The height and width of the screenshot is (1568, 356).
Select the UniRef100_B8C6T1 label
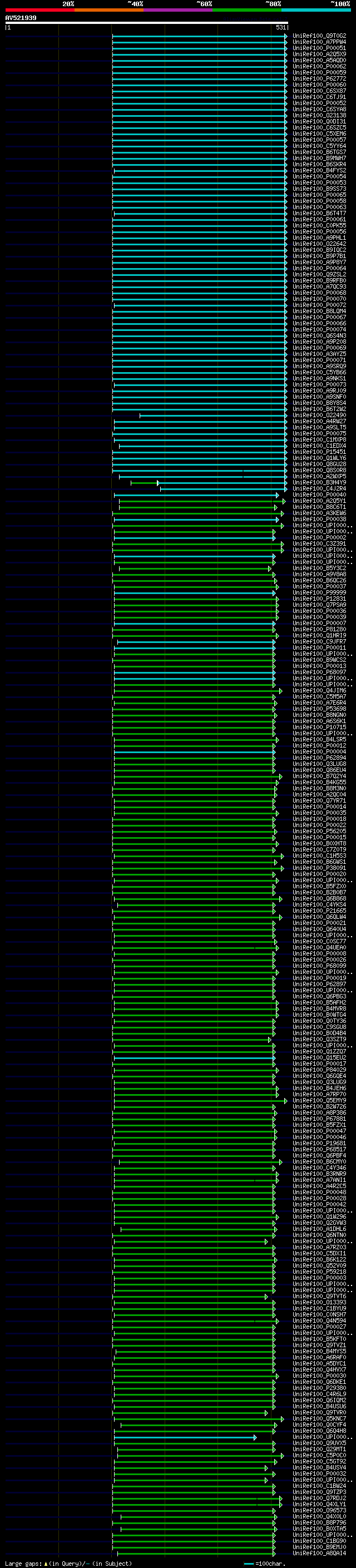coord(319,507)
